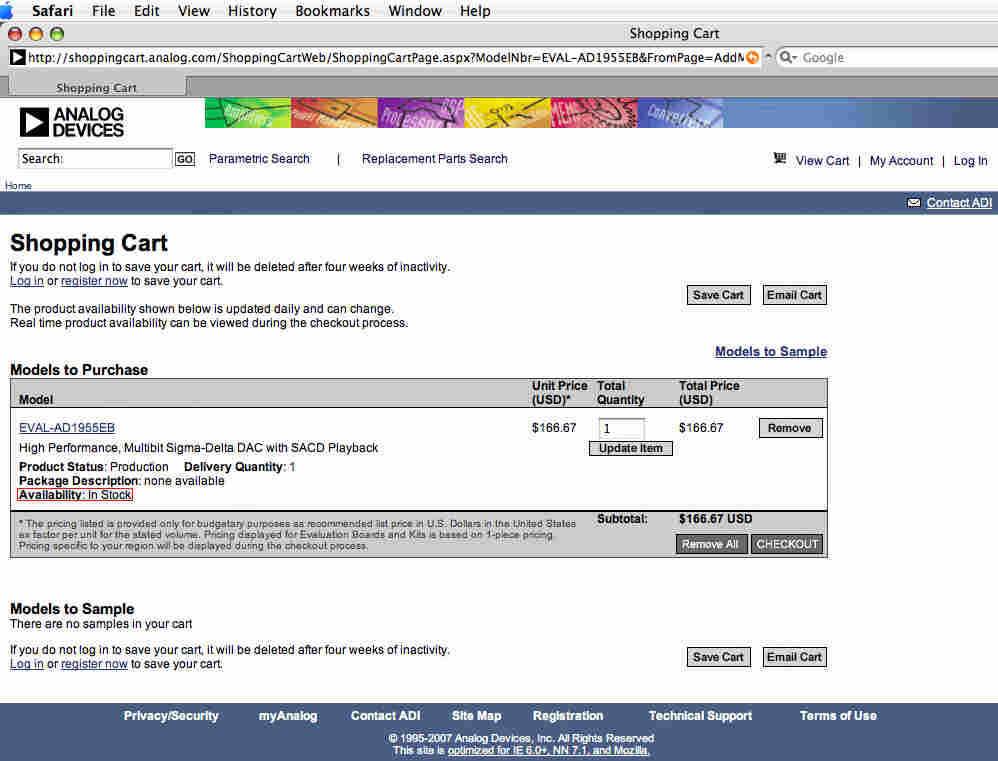Click the optimized for IE footer link
The height and width of the screenshot is (761, 998).
point(548,750)
